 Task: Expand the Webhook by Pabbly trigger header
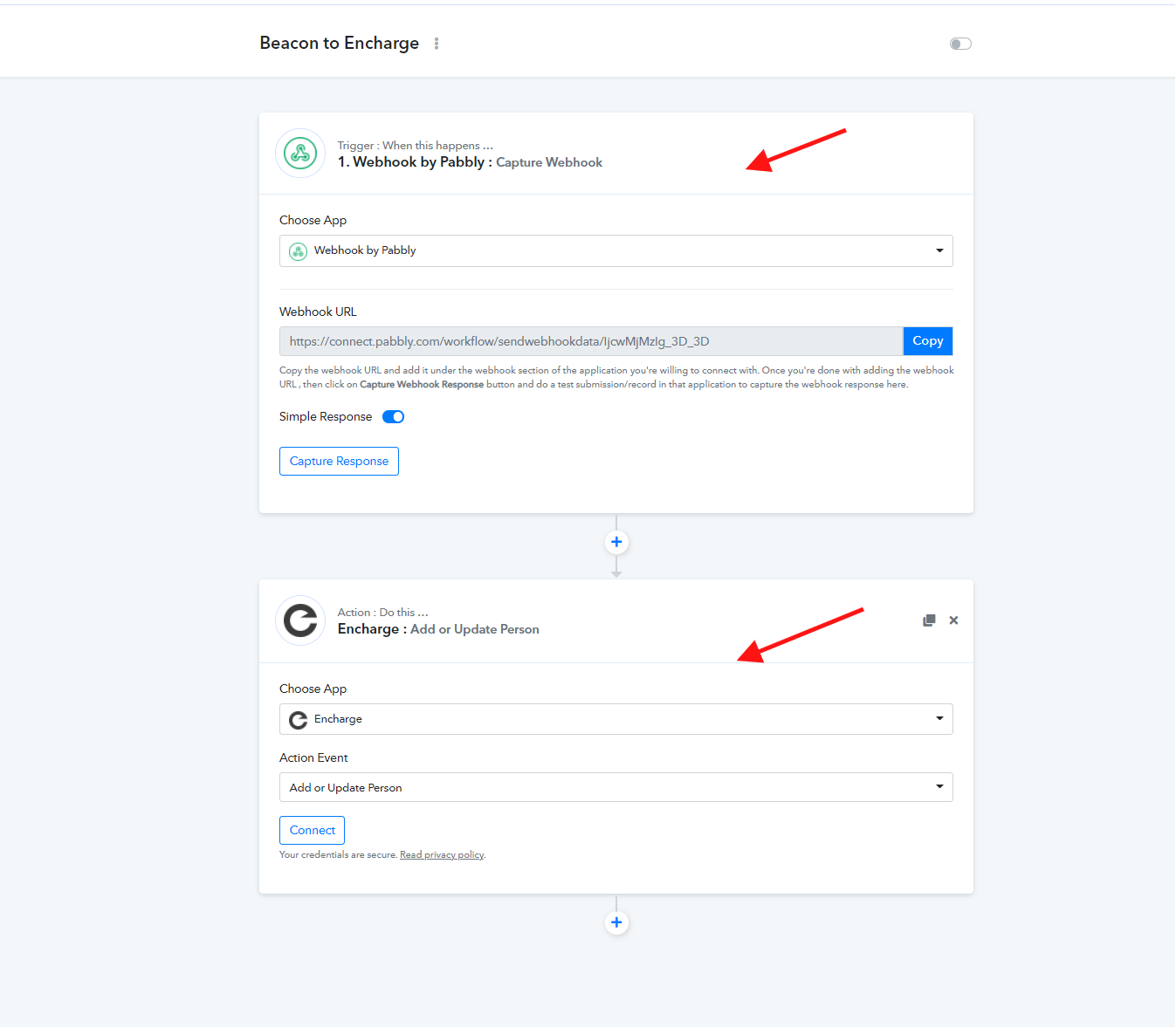(616, 154)
